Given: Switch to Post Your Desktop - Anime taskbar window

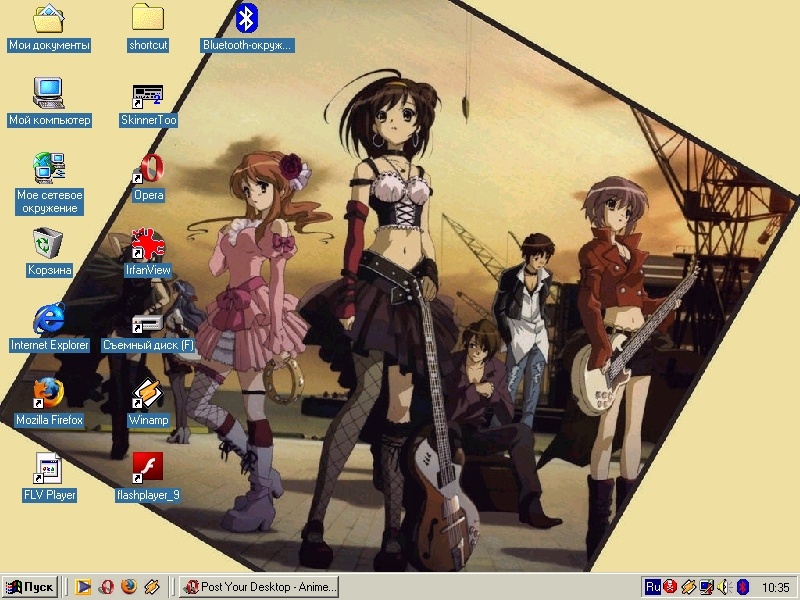Looking at the screenshot, I should pyautogui.click(x=259, y=587).
